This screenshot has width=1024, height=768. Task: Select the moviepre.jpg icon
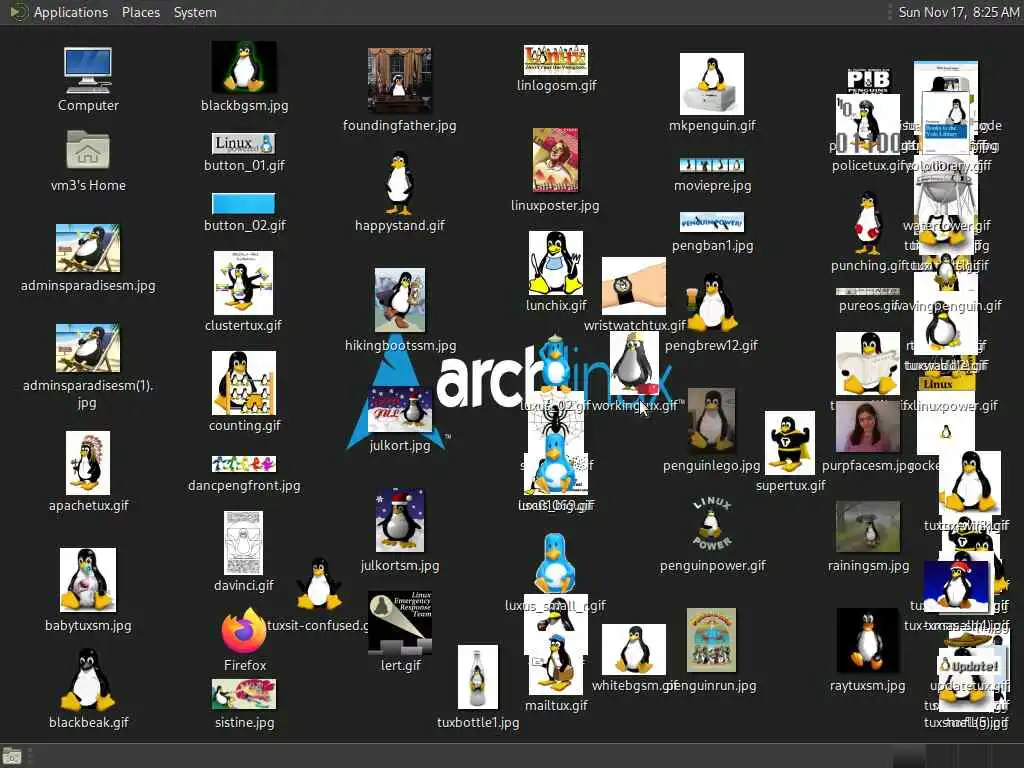pos(712,165)
